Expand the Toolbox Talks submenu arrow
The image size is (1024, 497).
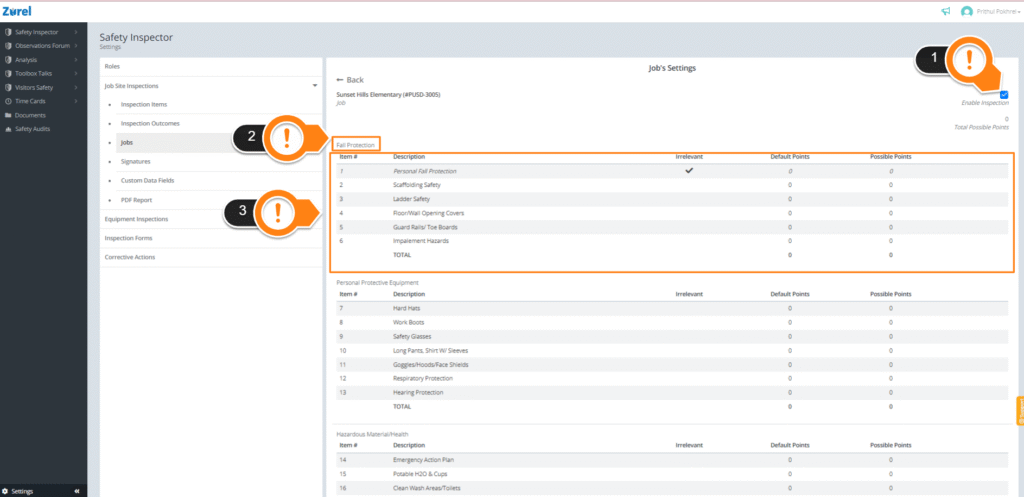click(x=76, y=73)
